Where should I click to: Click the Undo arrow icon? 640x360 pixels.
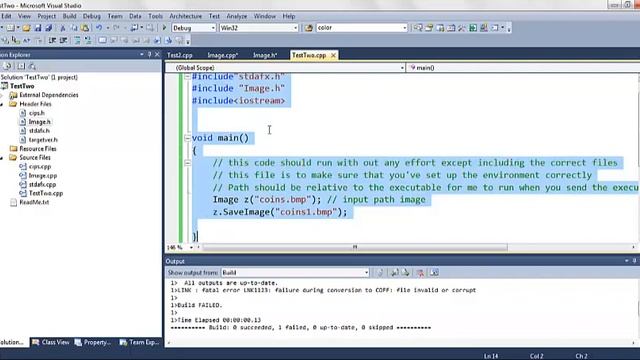tap(99, 28)
